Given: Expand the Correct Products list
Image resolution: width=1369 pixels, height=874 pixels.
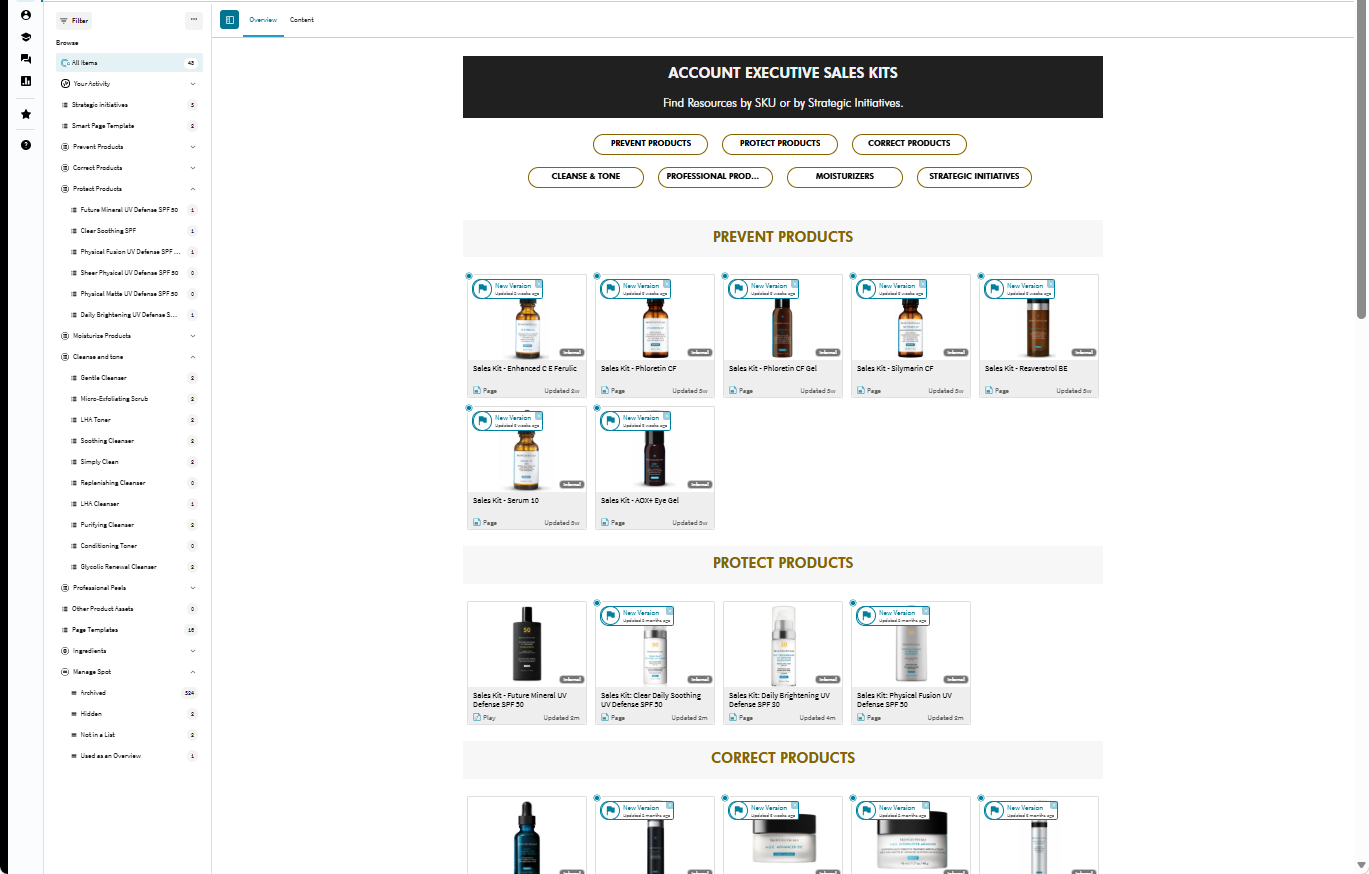Looking at the screenshot, I should point(193,168).
